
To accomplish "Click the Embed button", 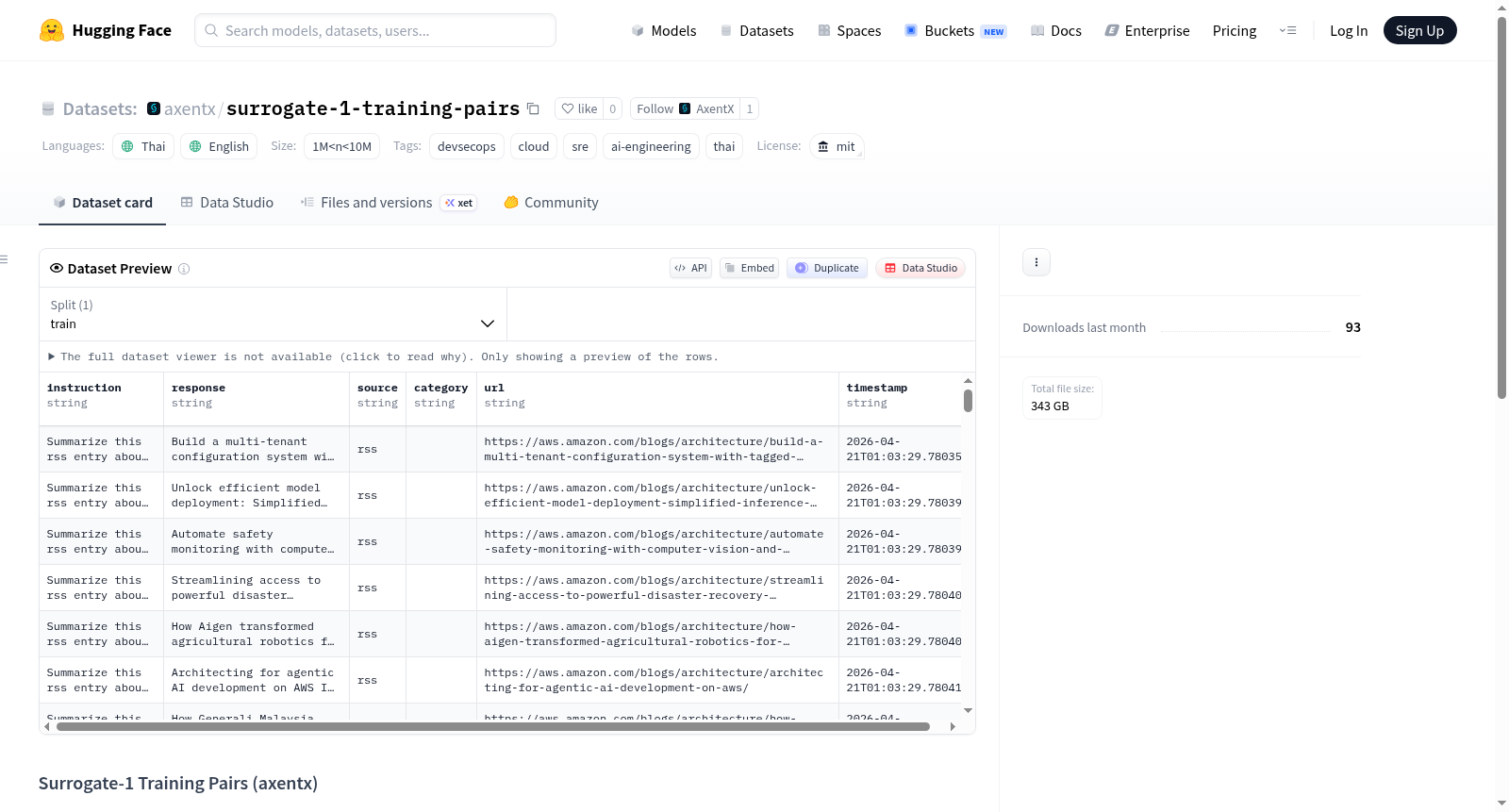I will [749, 268].
